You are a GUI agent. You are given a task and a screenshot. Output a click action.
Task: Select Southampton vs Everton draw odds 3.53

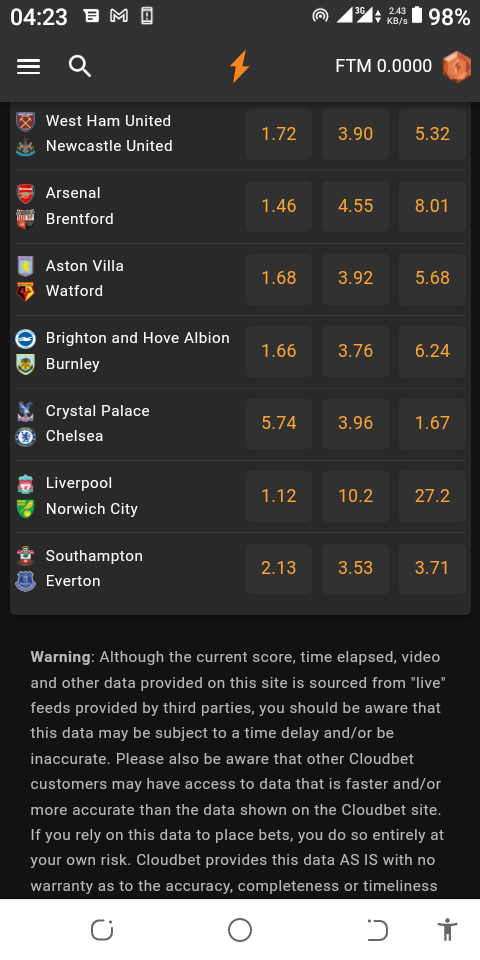356,568
